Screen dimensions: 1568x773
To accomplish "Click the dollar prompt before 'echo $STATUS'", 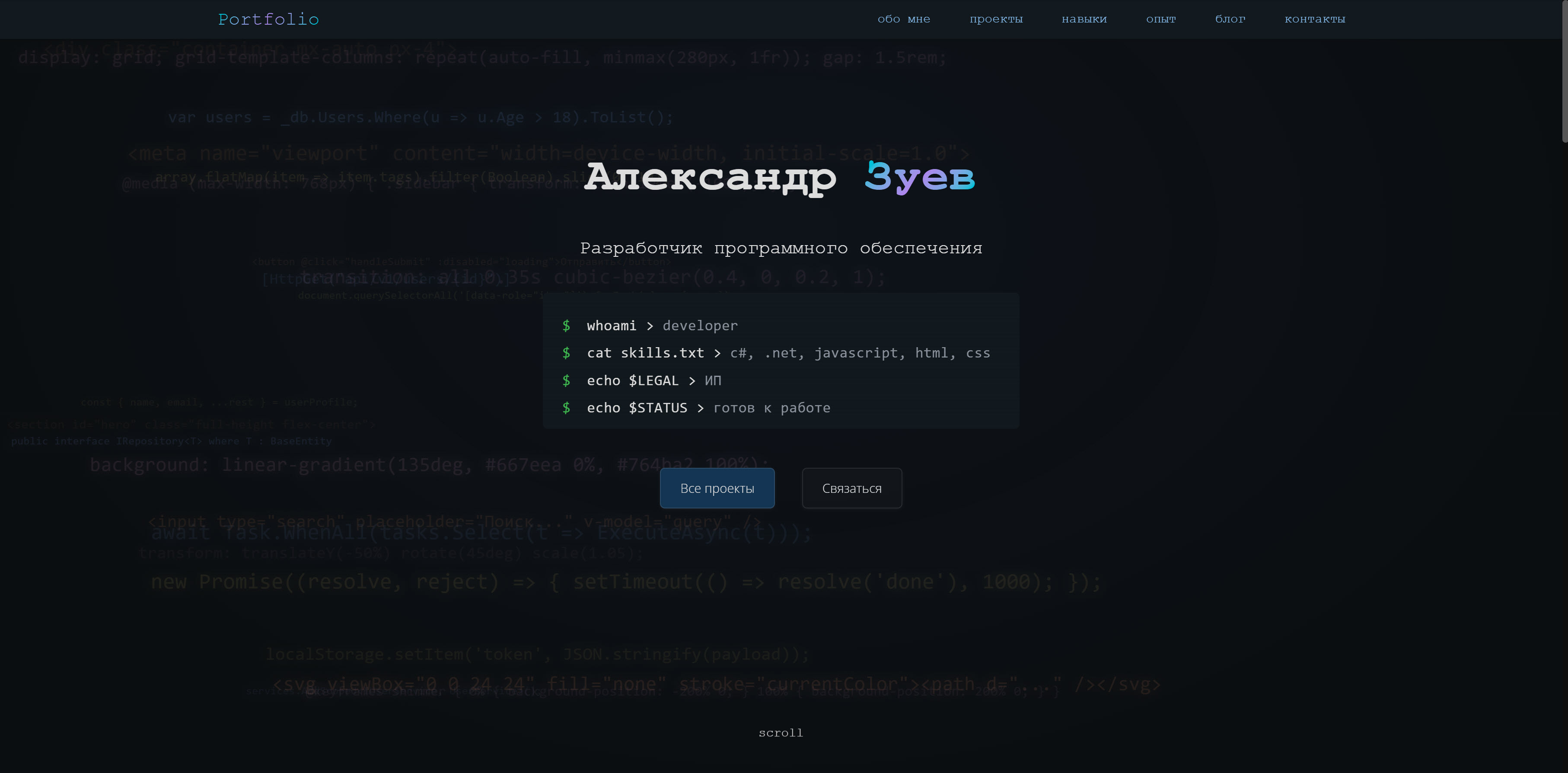I will pos(566,408).
